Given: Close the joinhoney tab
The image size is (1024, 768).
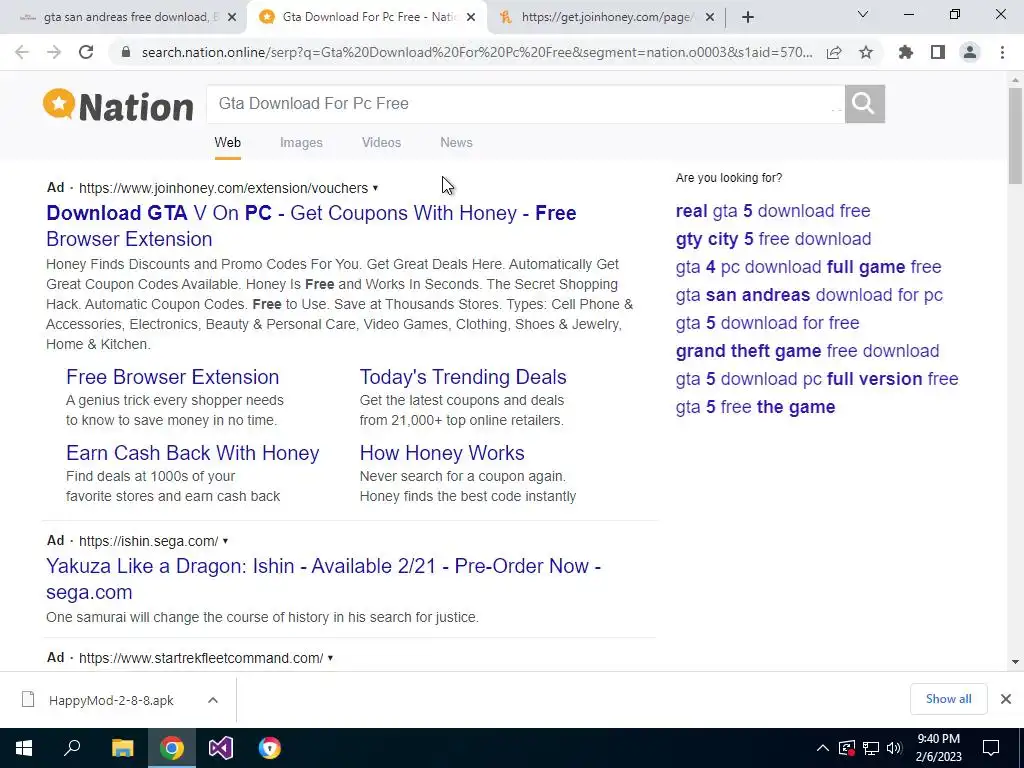Looking at the screenshot, I should [710, 17].
